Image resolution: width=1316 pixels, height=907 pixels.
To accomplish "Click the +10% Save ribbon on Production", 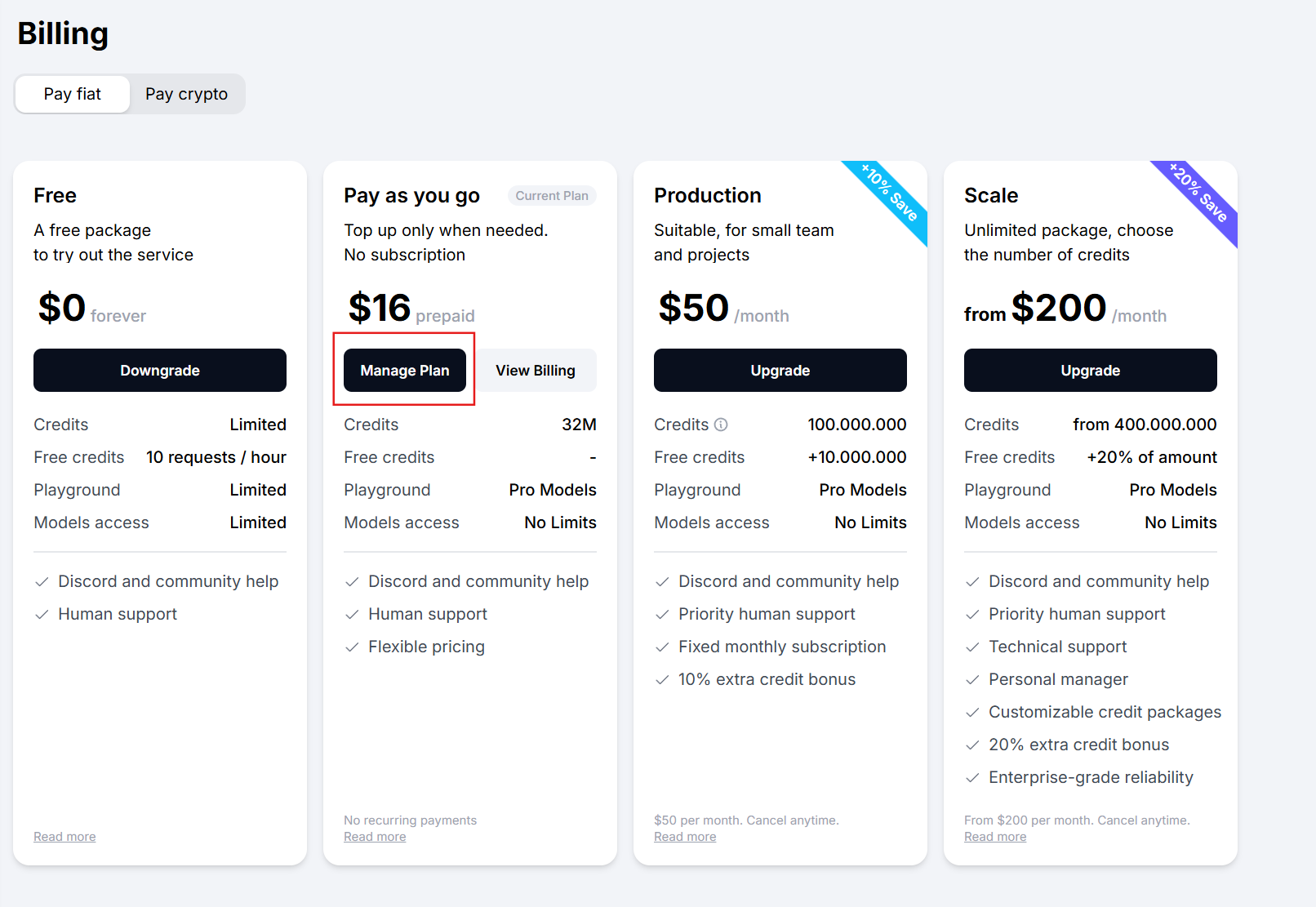I will [891, 193].
